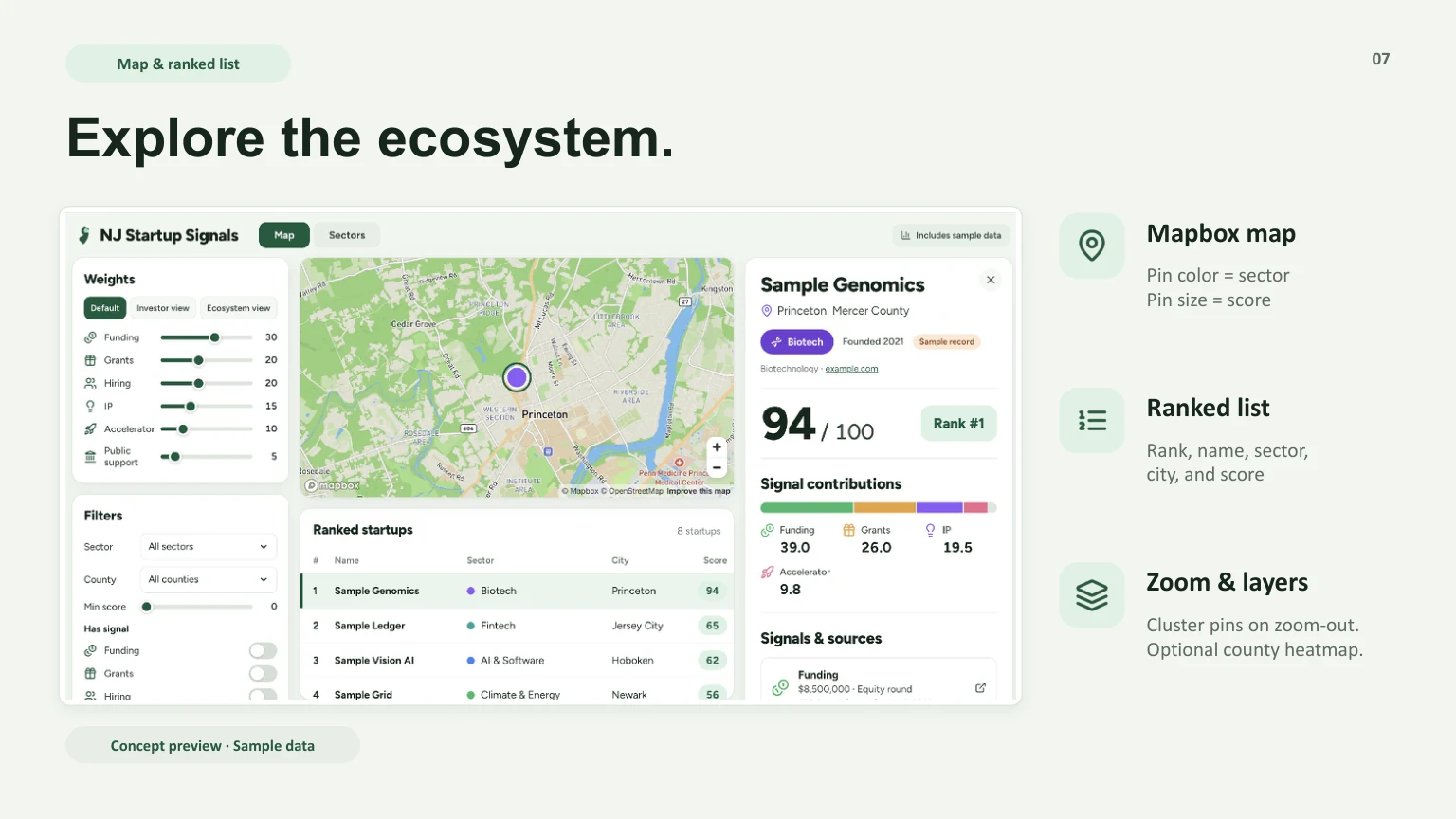
Task: Select the Sample Vision AI row
Action: 517,661
